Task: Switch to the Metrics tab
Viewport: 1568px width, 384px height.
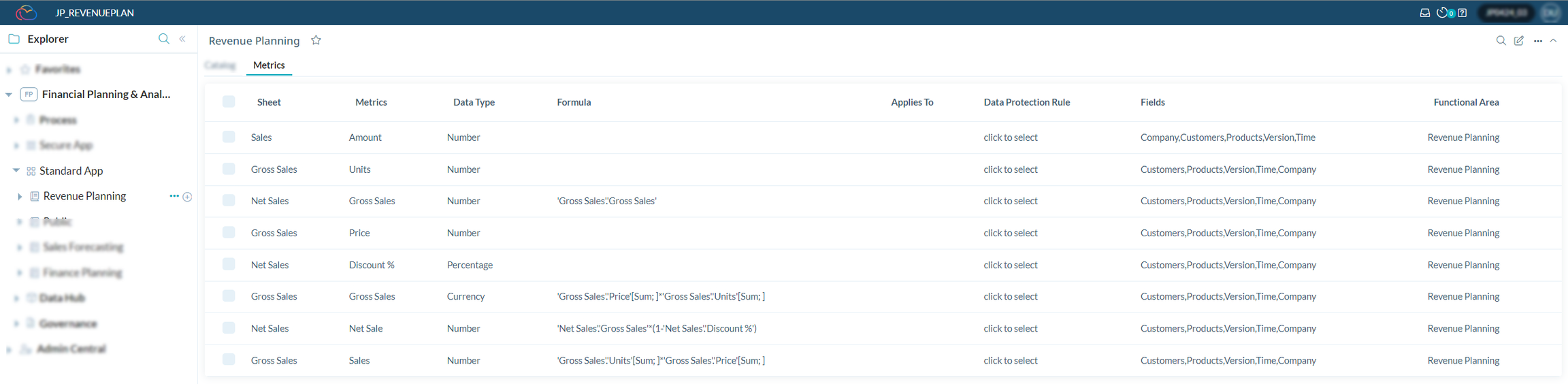Action: 269,65
